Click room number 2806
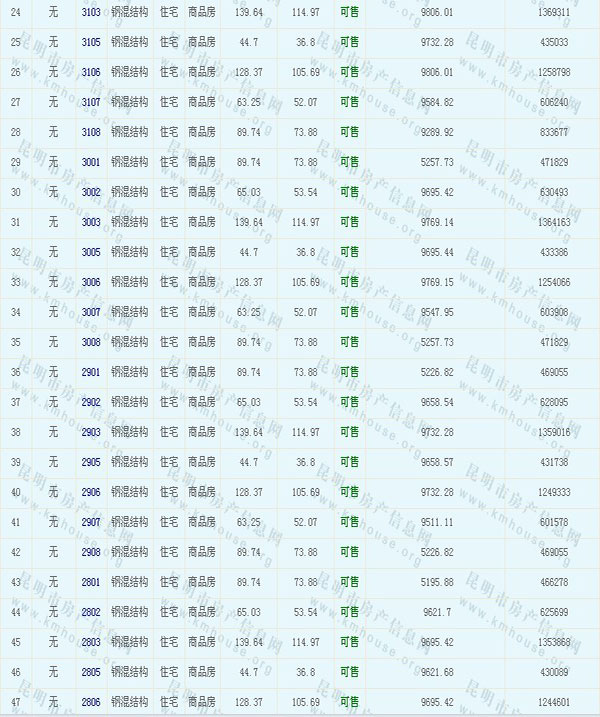The height and width of the screenshot is (717, 600). [x=90, y=703]
